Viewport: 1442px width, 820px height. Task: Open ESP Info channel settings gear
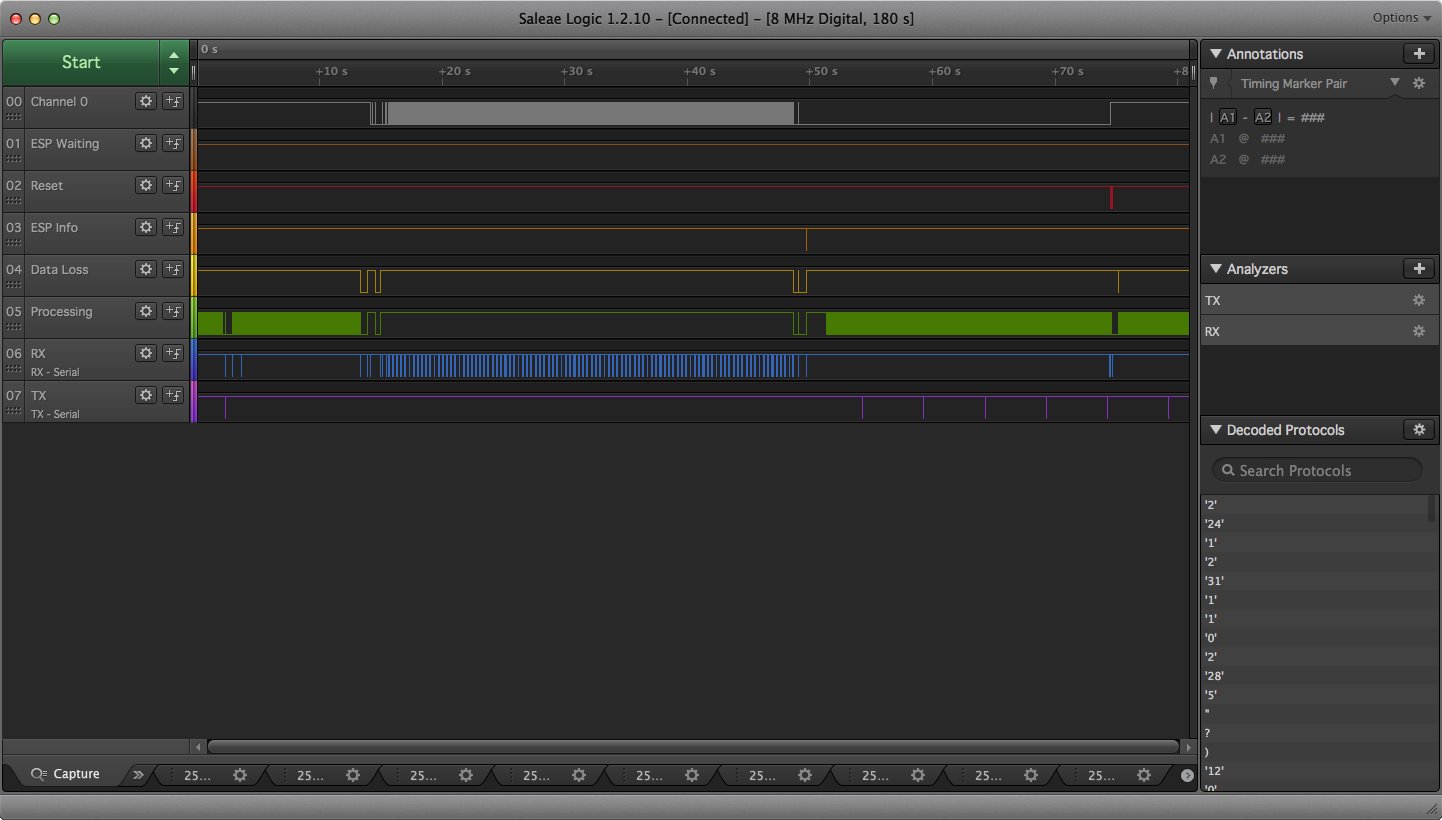(146, 227)
